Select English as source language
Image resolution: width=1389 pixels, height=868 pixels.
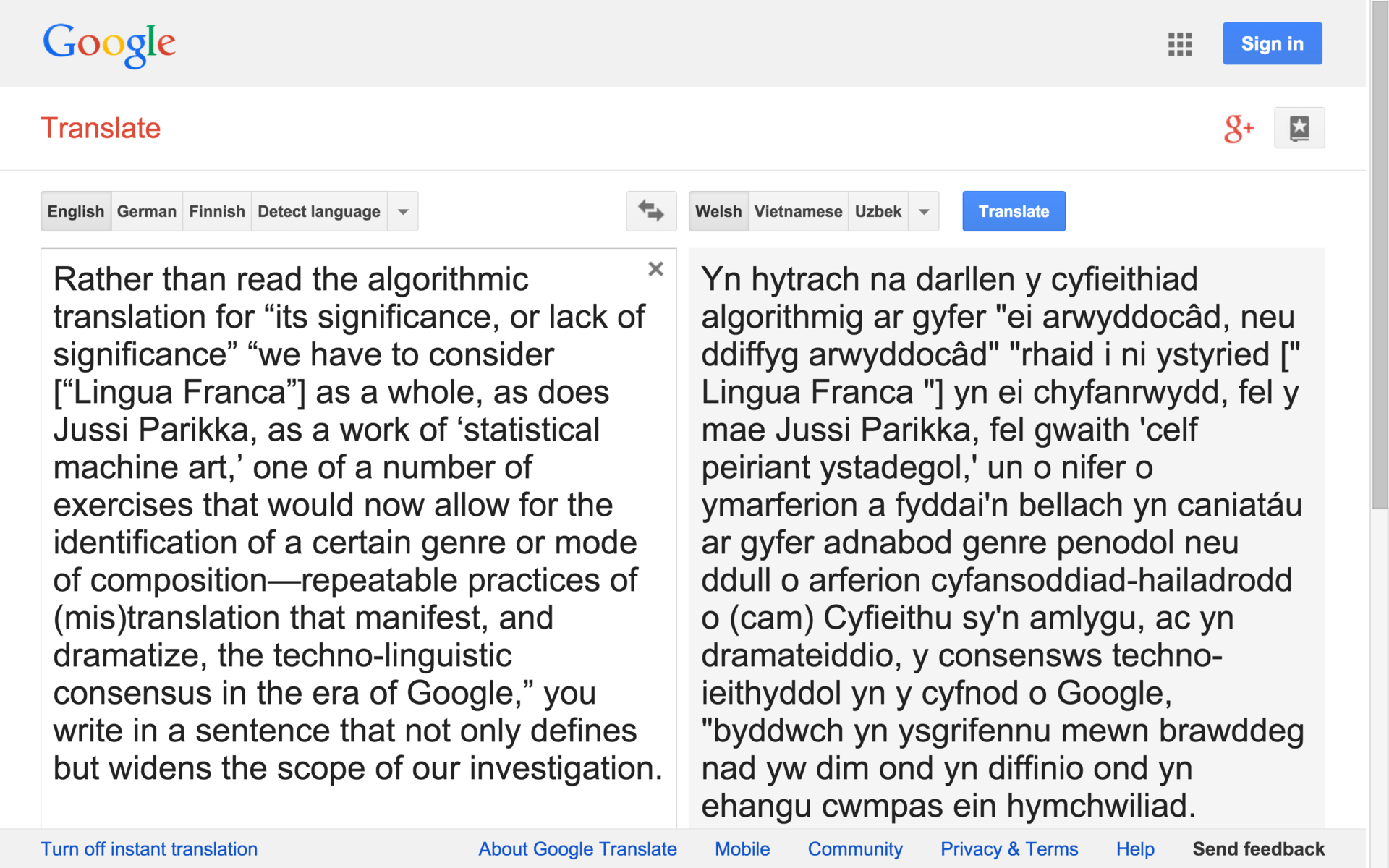pos(76,211)
